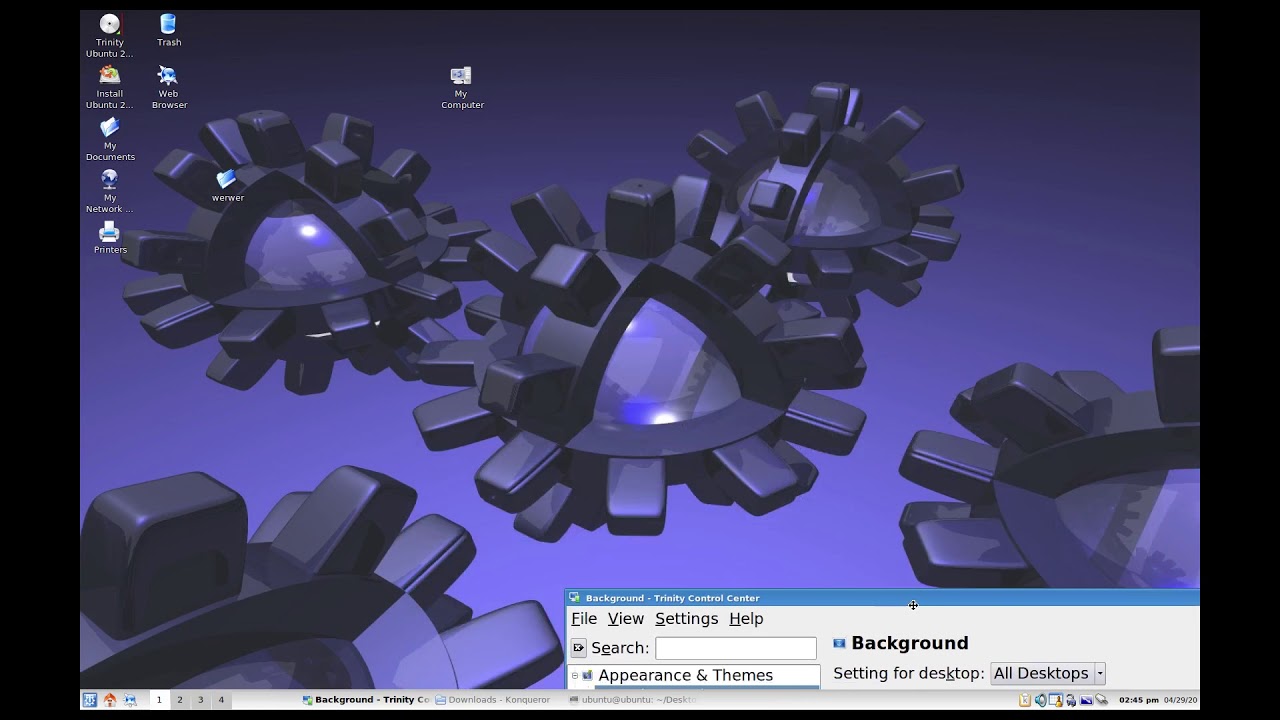Click the display settings tray icon
The width and height of the screenshot is (1280, 720).
[x=1085, y=700]
